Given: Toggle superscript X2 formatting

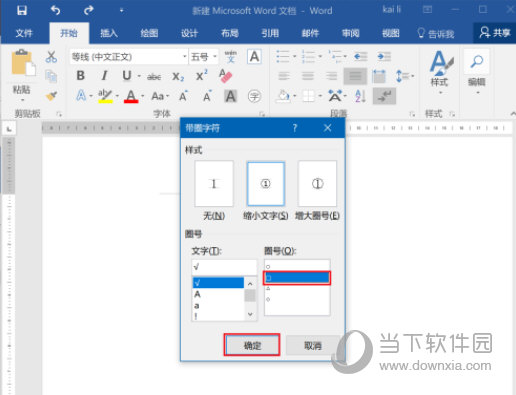Looking at the screenshot, I should (201, 76).
